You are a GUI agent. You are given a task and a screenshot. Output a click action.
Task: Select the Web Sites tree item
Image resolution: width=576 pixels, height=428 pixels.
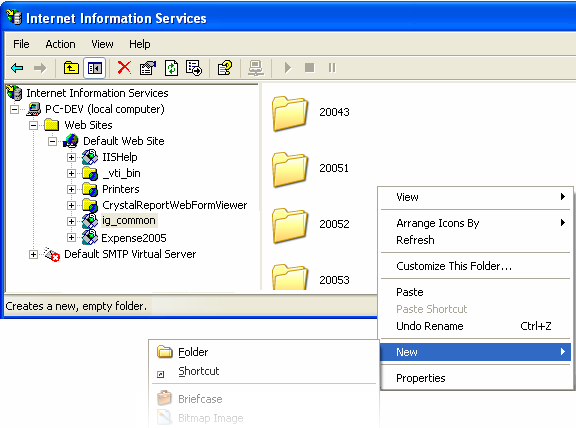(88, 125)
